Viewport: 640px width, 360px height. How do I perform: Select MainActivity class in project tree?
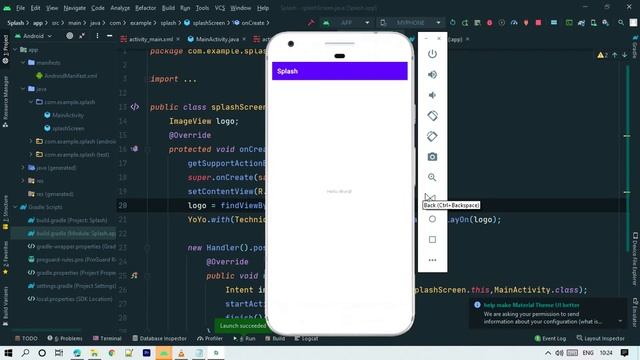pyautogui.click(x=64, y=115)
